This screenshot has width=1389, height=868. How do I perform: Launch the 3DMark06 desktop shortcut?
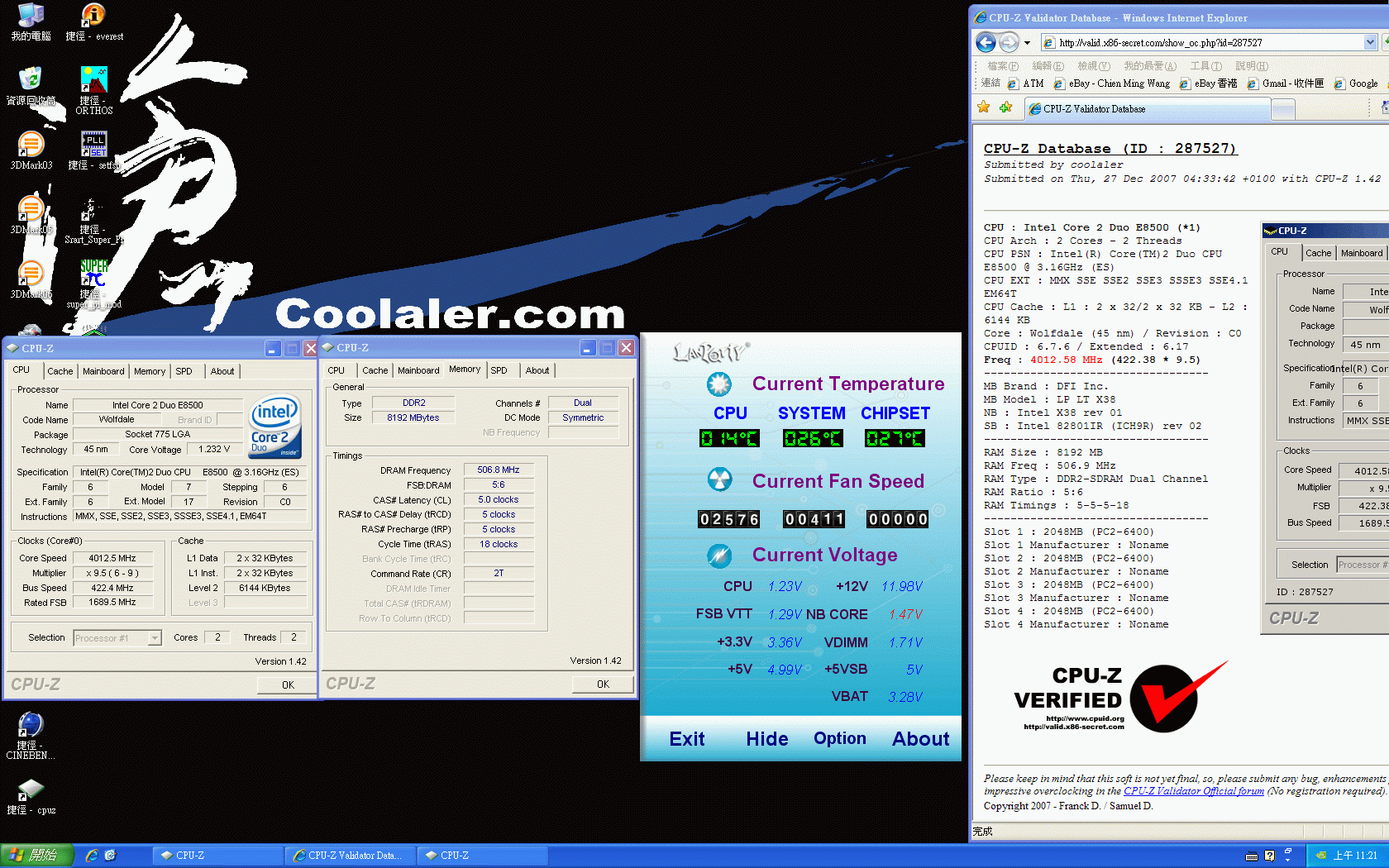tap(31, 279)
